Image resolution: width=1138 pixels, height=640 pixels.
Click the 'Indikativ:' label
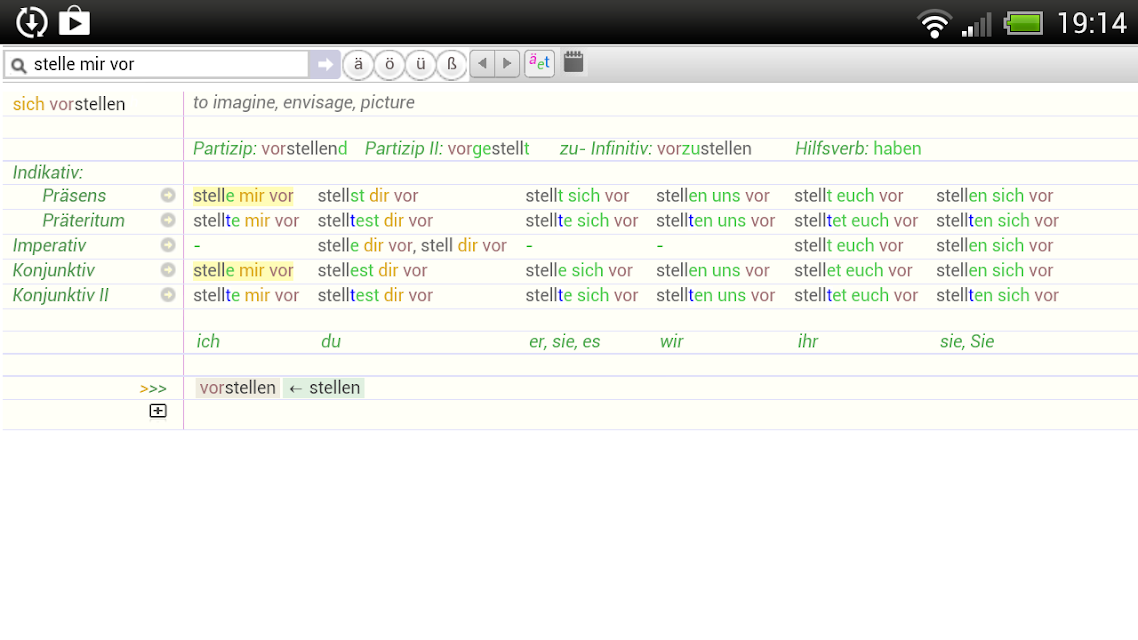48,172
